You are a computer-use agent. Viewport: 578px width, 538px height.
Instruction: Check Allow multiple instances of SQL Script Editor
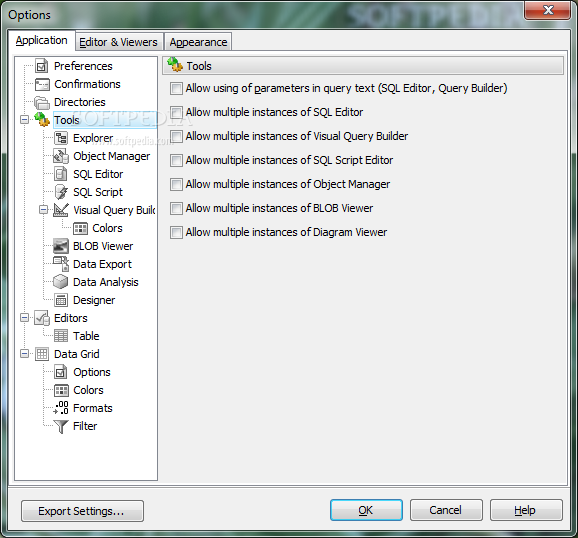point(176,160)
